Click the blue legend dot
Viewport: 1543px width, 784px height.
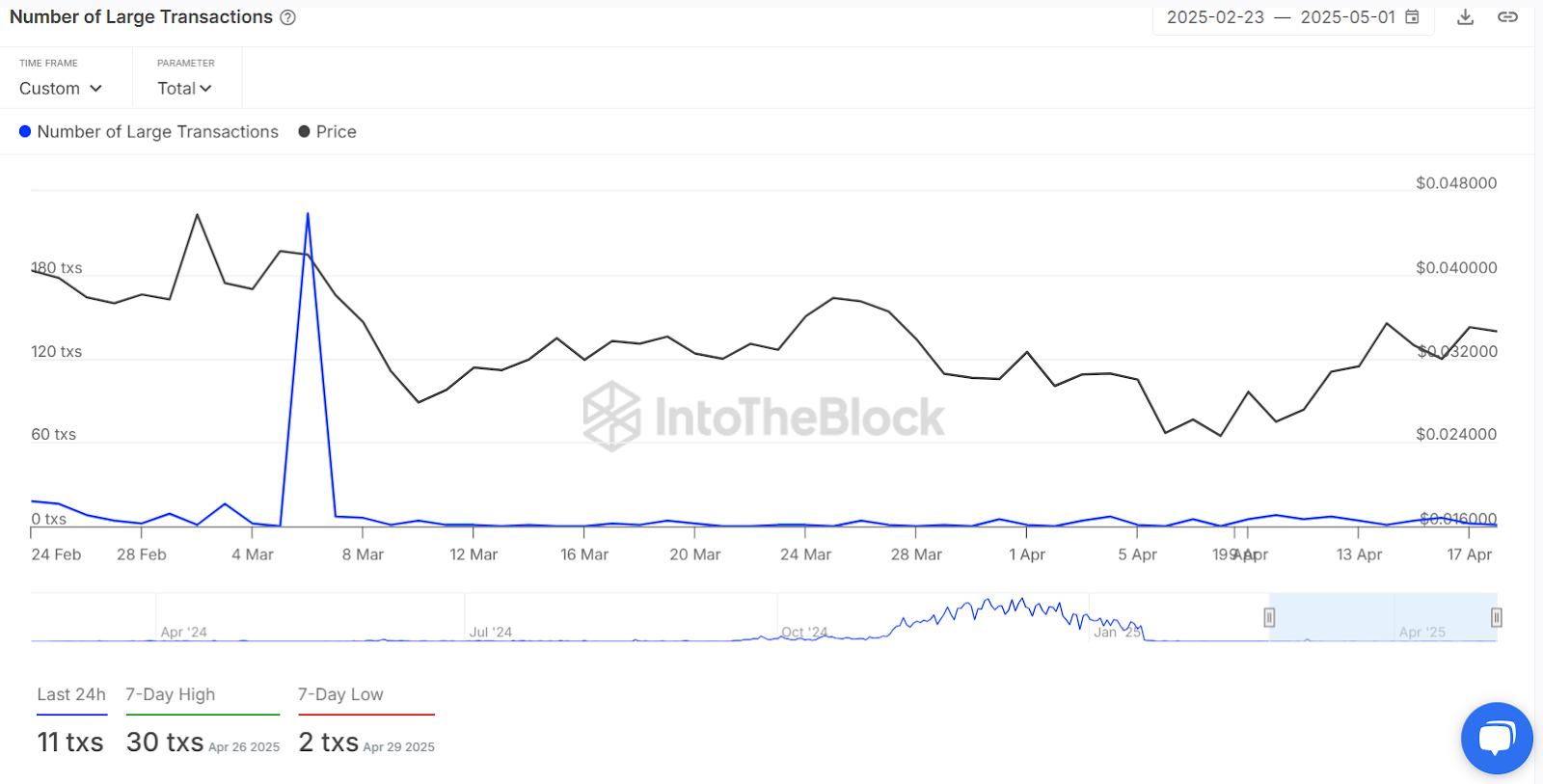[25, 132]
